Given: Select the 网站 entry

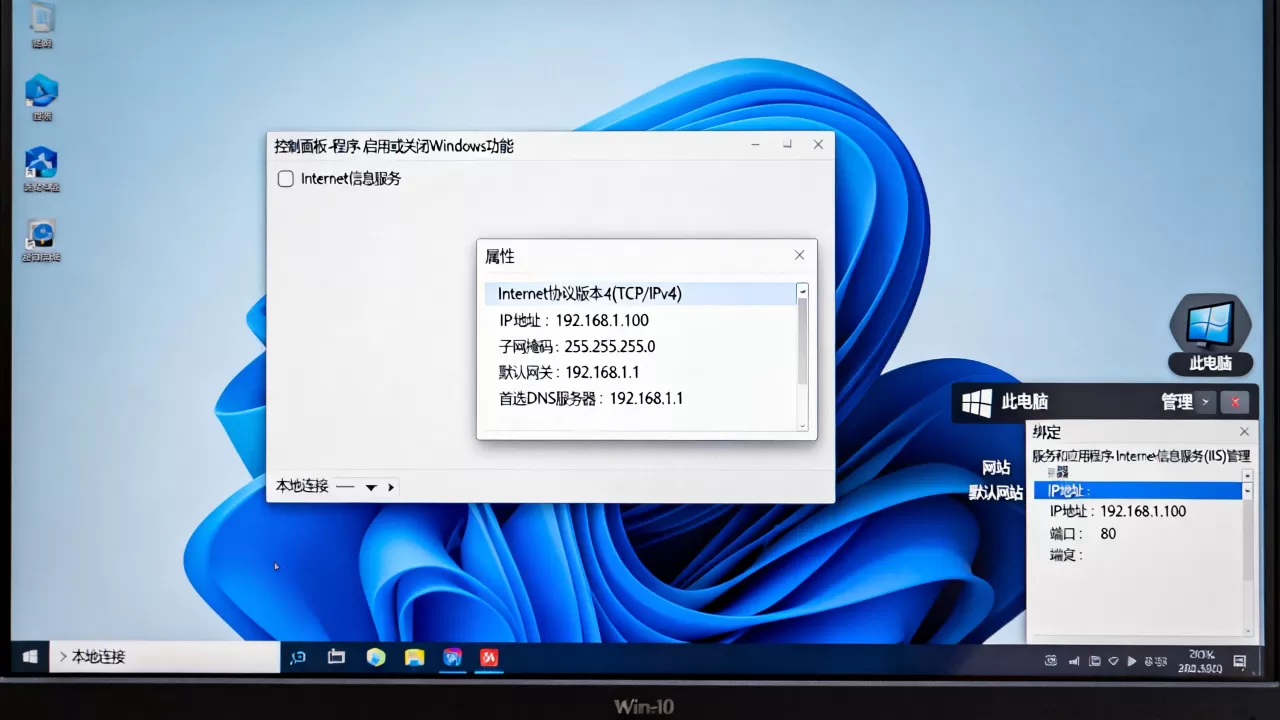Looking at the screenshot, I should [x=996, y=467].
